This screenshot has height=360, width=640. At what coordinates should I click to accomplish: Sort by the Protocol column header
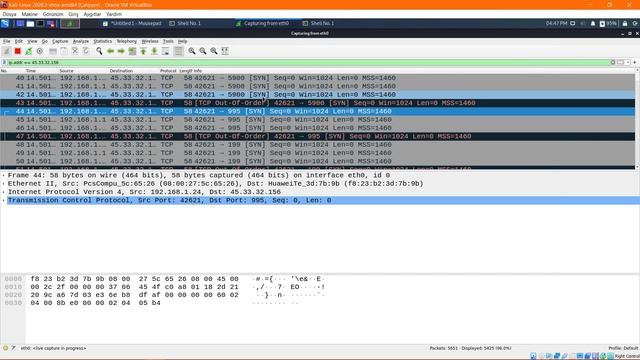tap(168, 71)
